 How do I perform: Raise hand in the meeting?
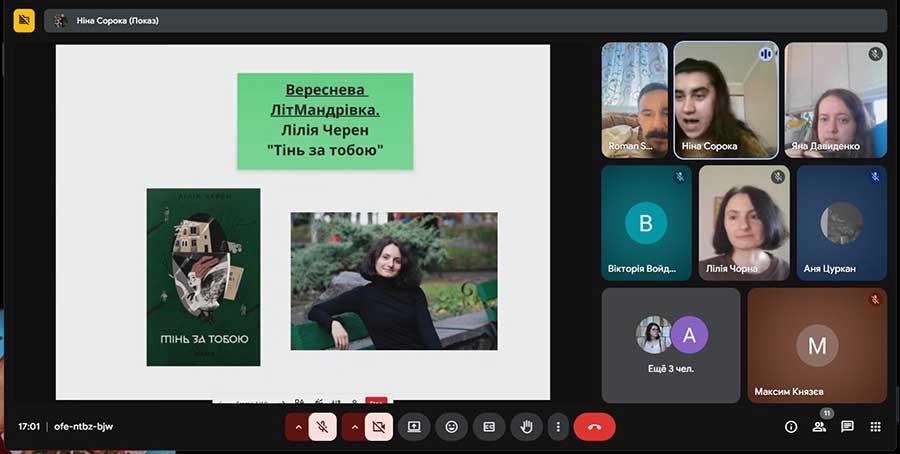tap(527, 427)
